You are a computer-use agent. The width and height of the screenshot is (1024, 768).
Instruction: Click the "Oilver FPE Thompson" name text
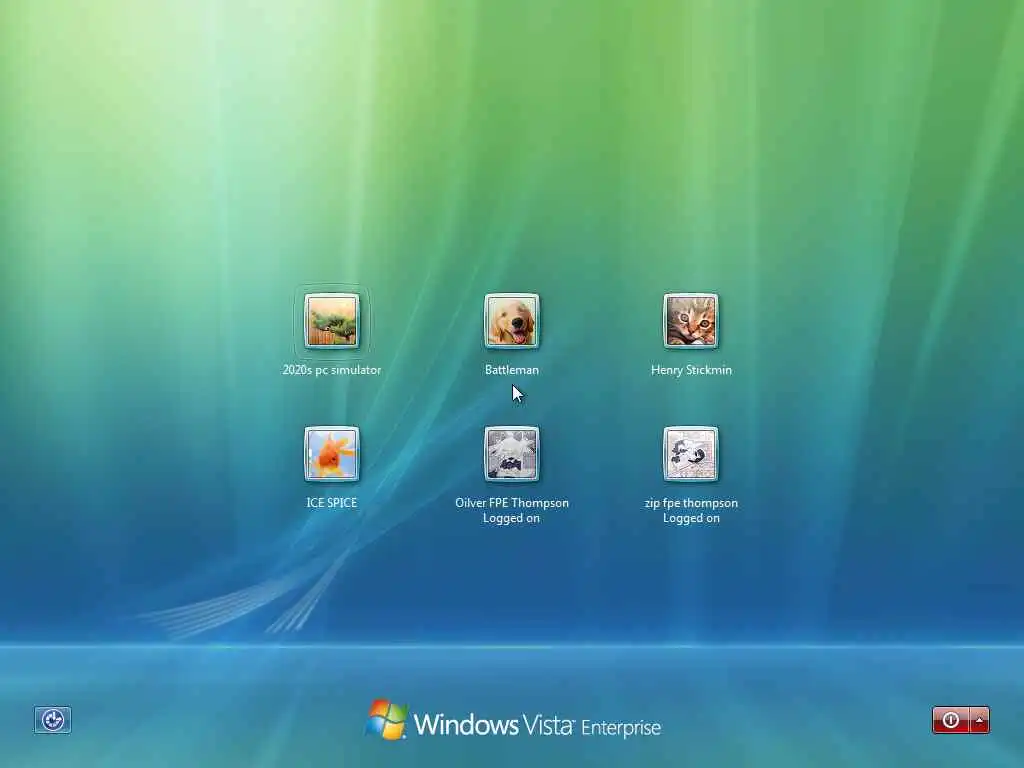tap(512, 503)
